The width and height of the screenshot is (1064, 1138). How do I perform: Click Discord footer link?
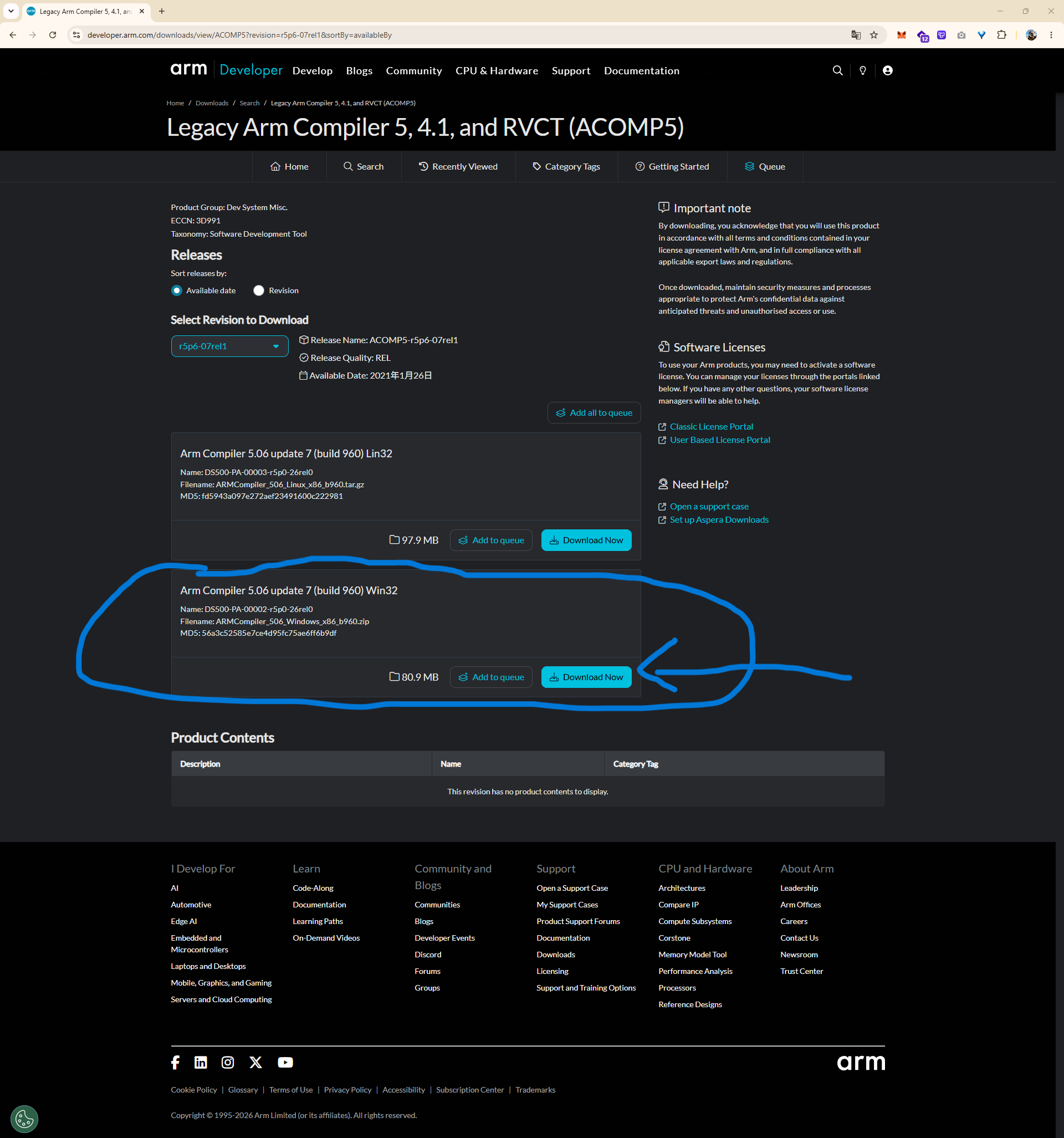[x=428, y=955]
